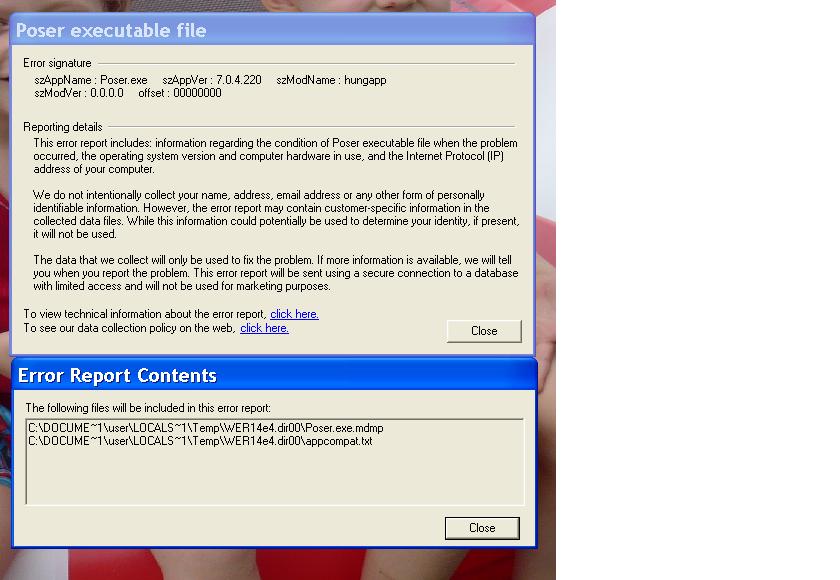This screenshot has height=580, width=840.
Task: Click the following files will be included label
Action: 148,408
